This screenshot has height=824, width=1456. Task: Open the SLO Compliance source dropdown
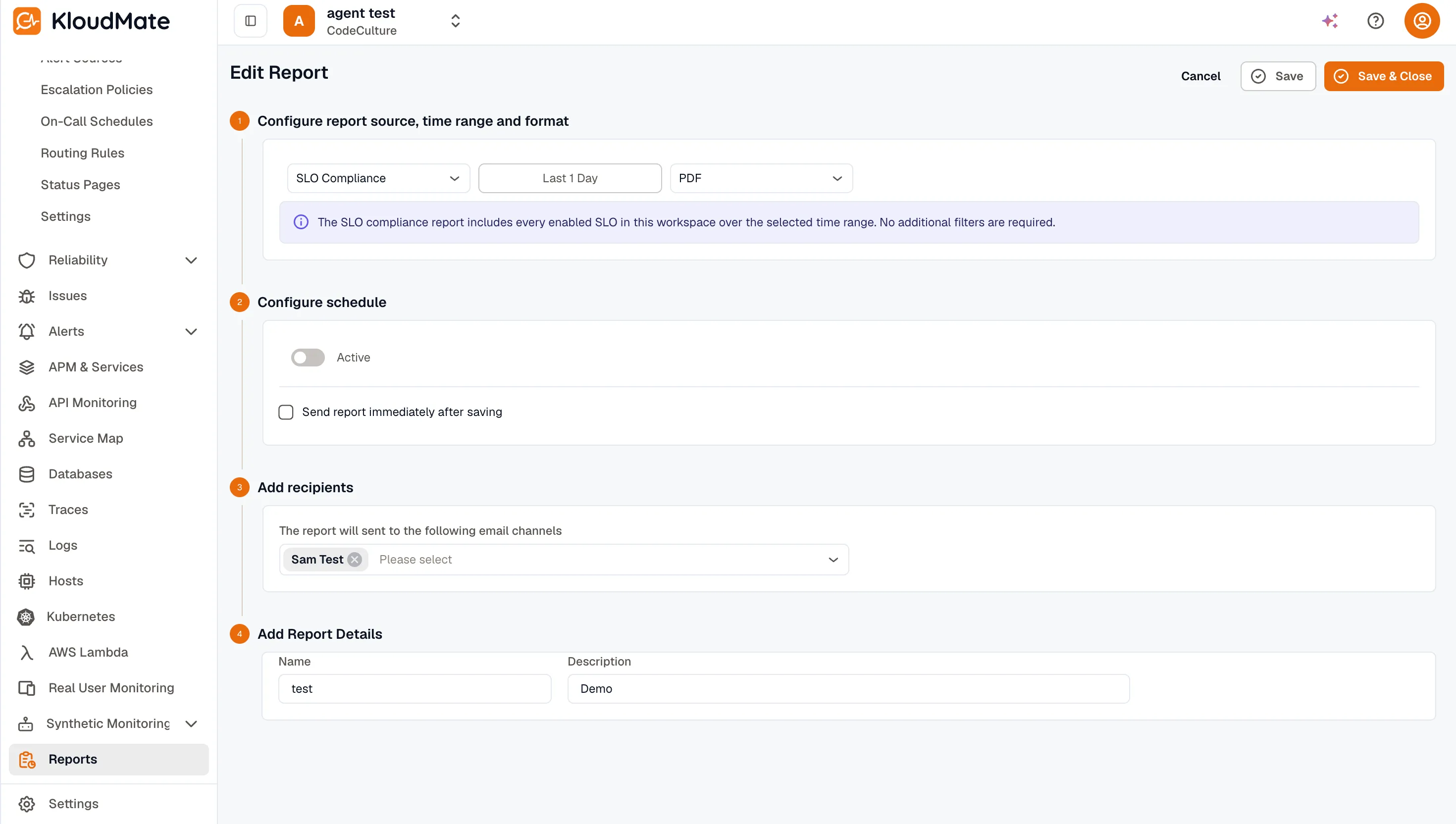(x=378, y=178)
